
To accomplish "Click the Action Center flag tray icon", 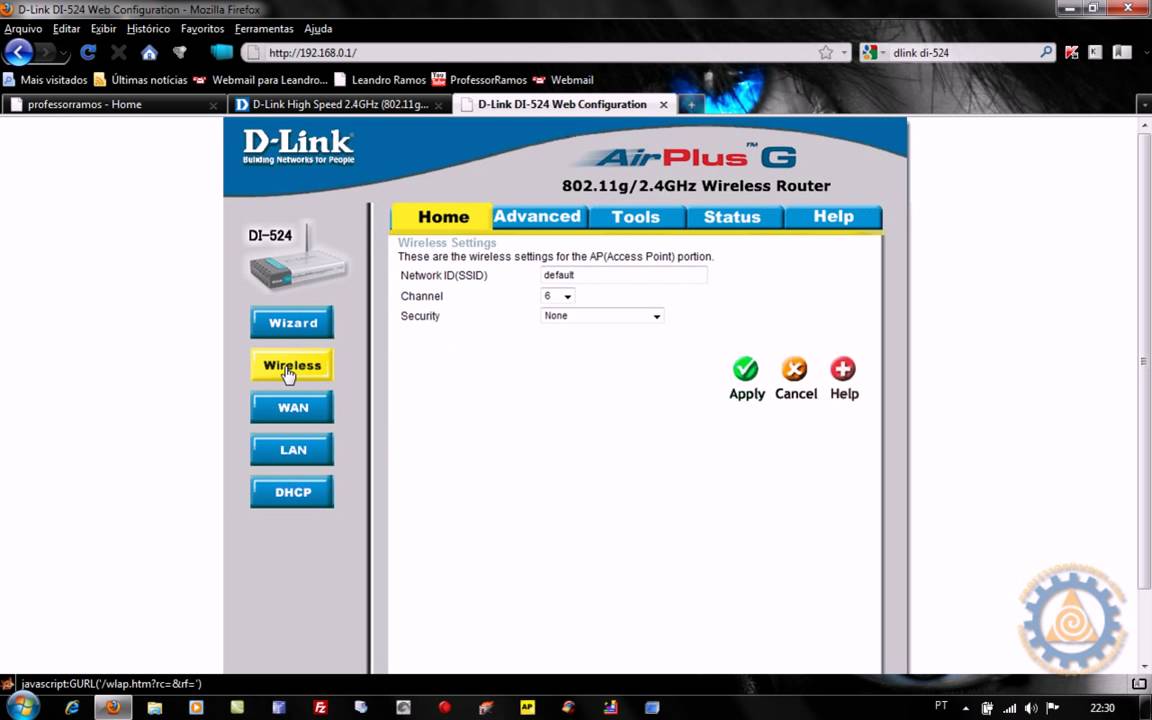I will 1052,708.
